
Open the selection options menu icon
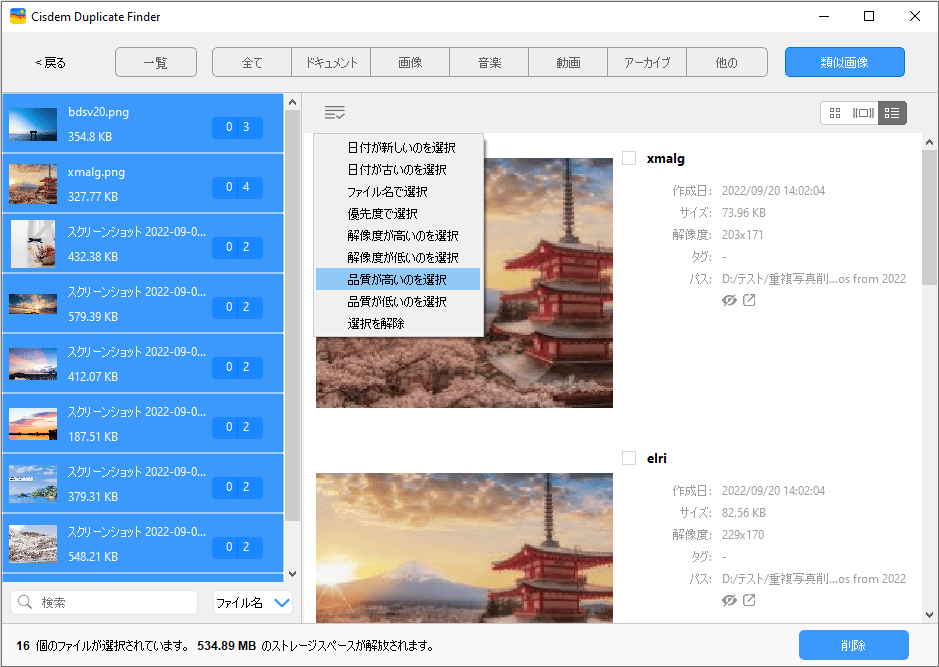[334, 112]
